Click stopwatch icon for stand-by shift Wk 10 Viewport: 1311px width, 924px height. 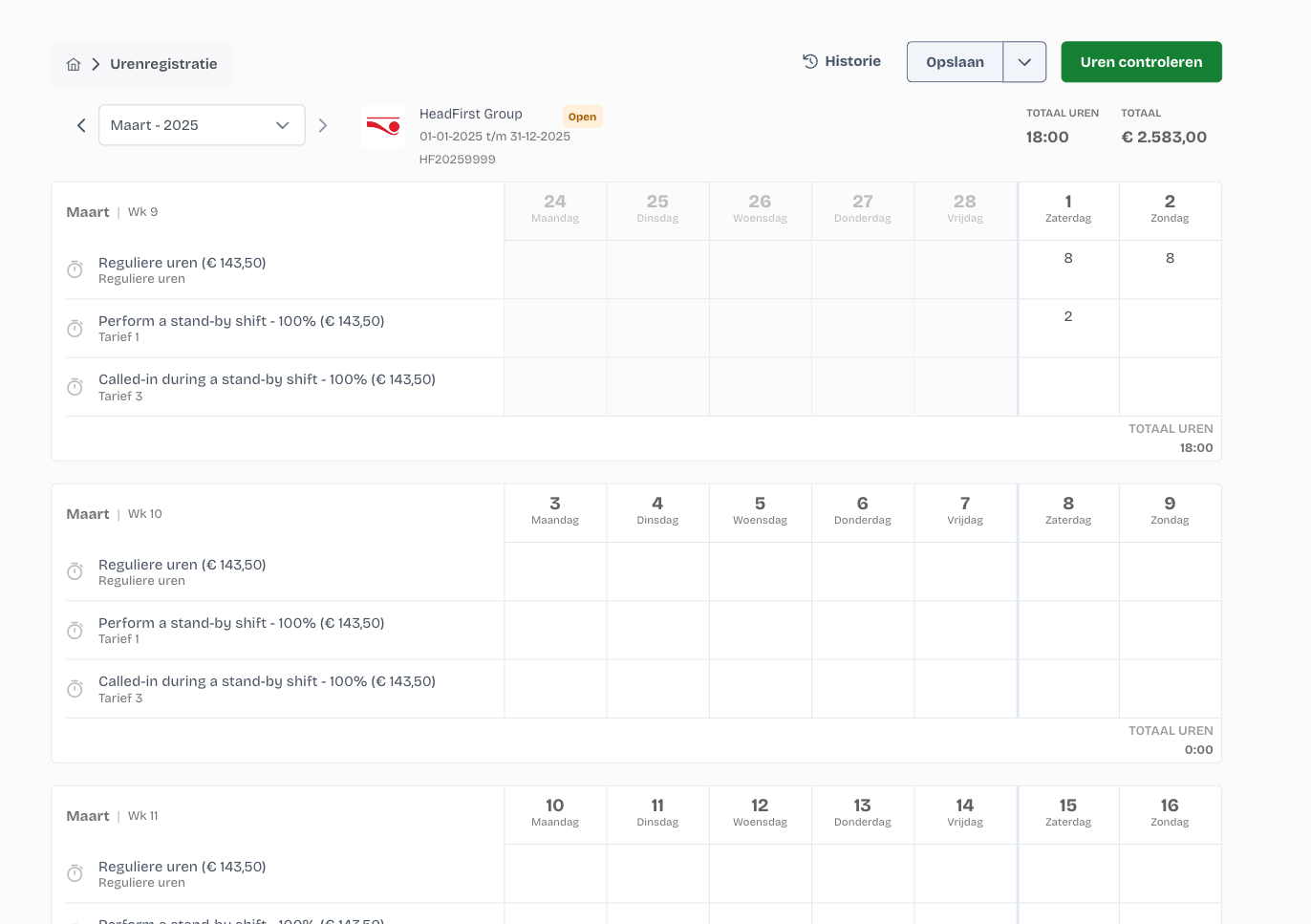click(x=75, y=631)
